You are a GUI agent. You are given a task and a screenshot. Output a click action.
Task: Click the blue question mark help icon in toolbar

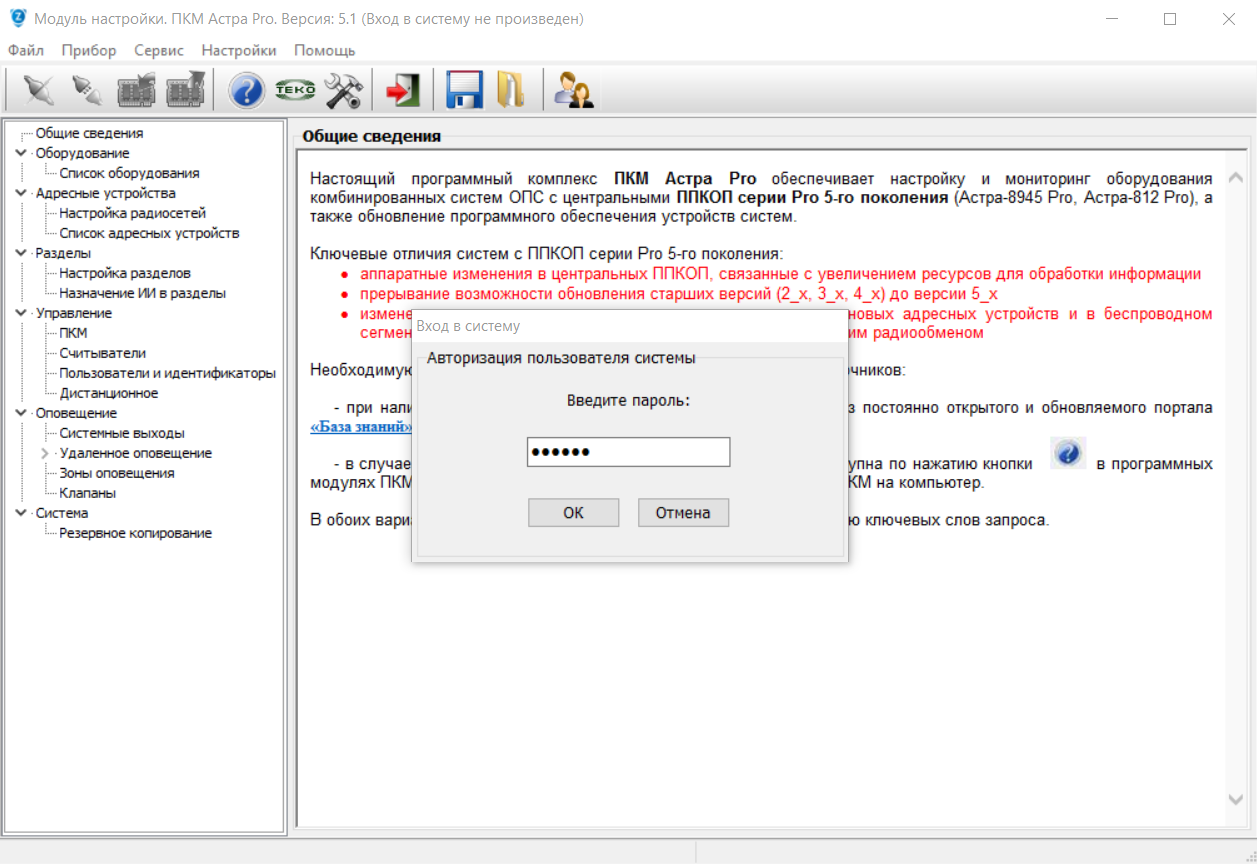click(246, 91)
